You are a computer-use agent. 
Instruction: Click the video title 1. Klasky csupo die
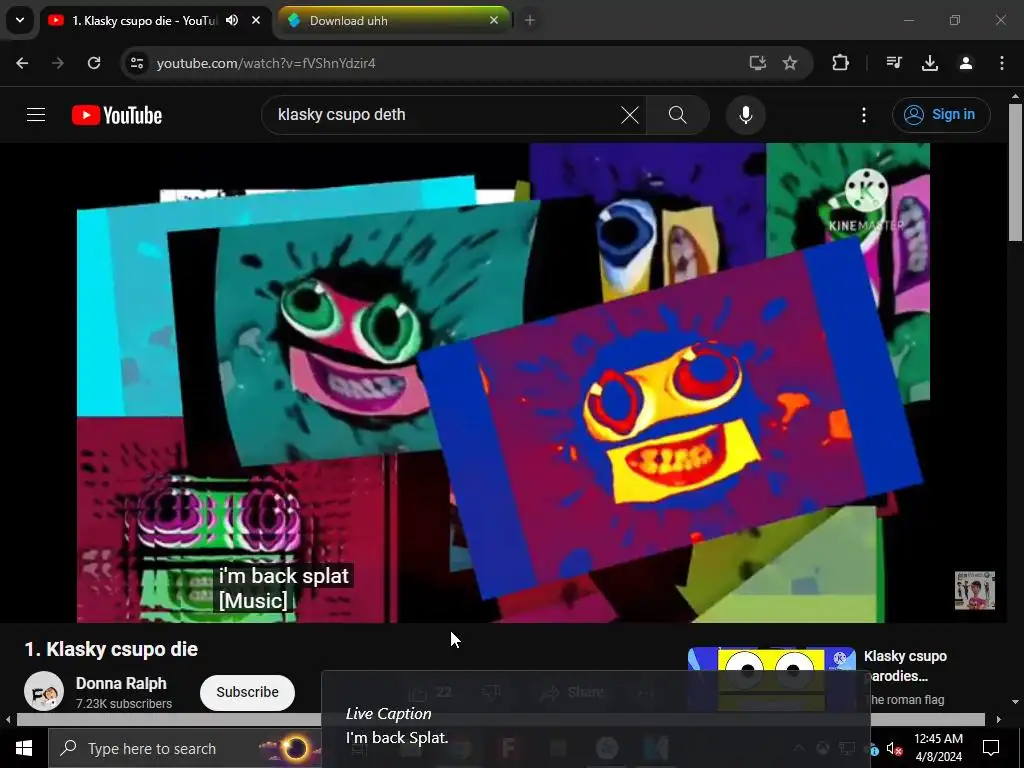click(x=111, y=649)
